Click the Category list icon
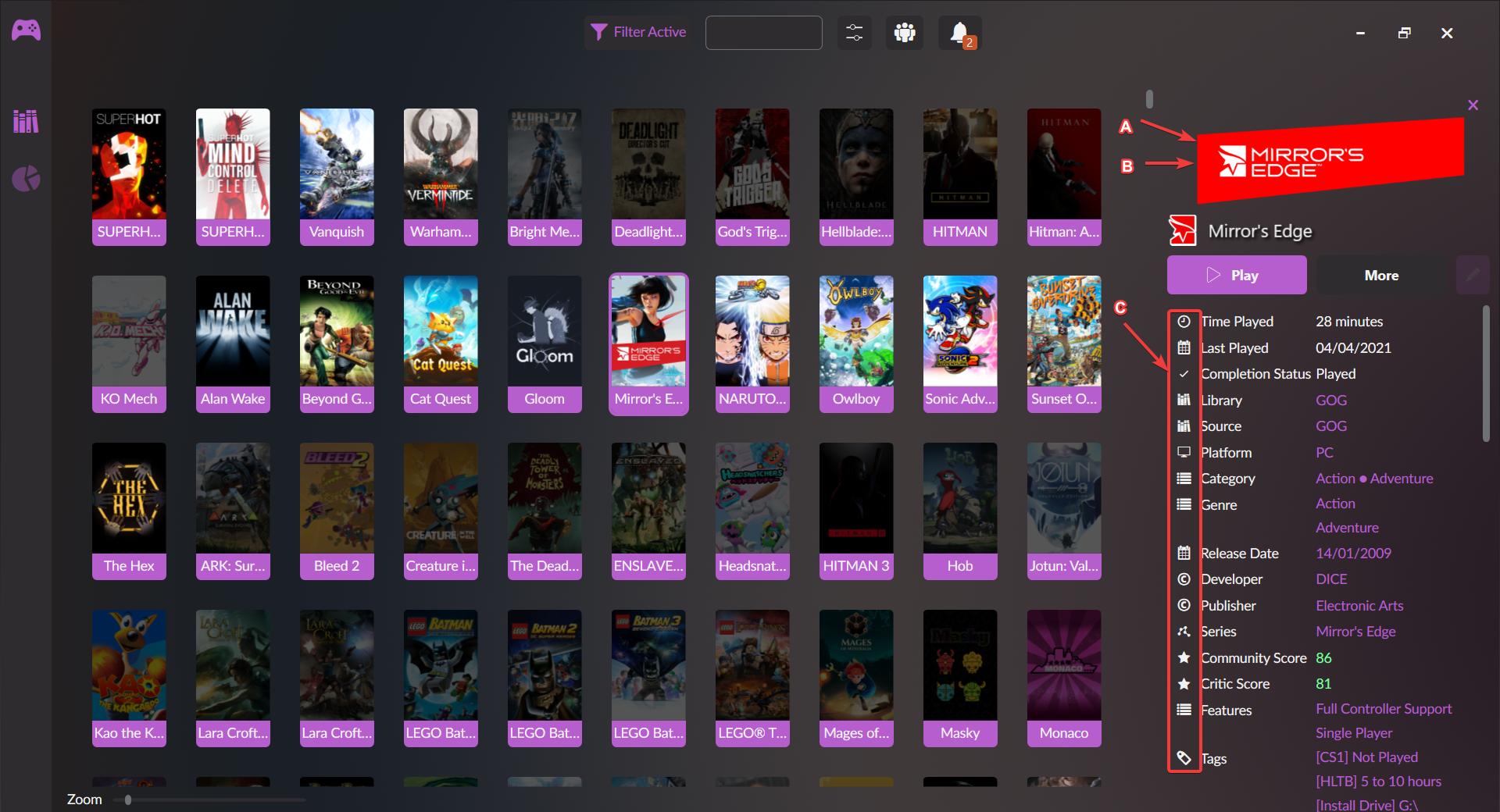Viewport: 1500px width, 812px height. [1184, 478]
